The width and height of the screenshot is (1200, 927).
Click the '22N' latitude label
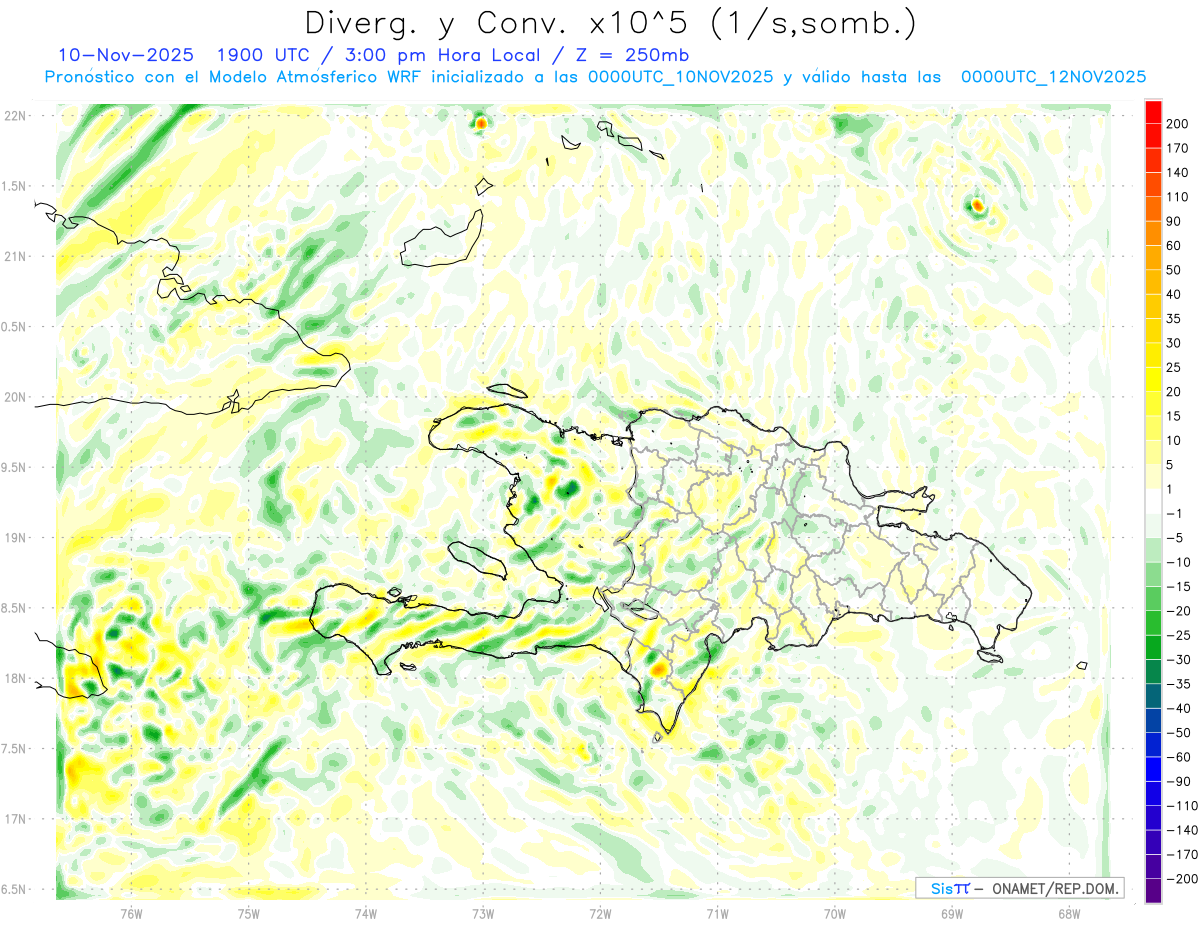click(x=15, y=116)
